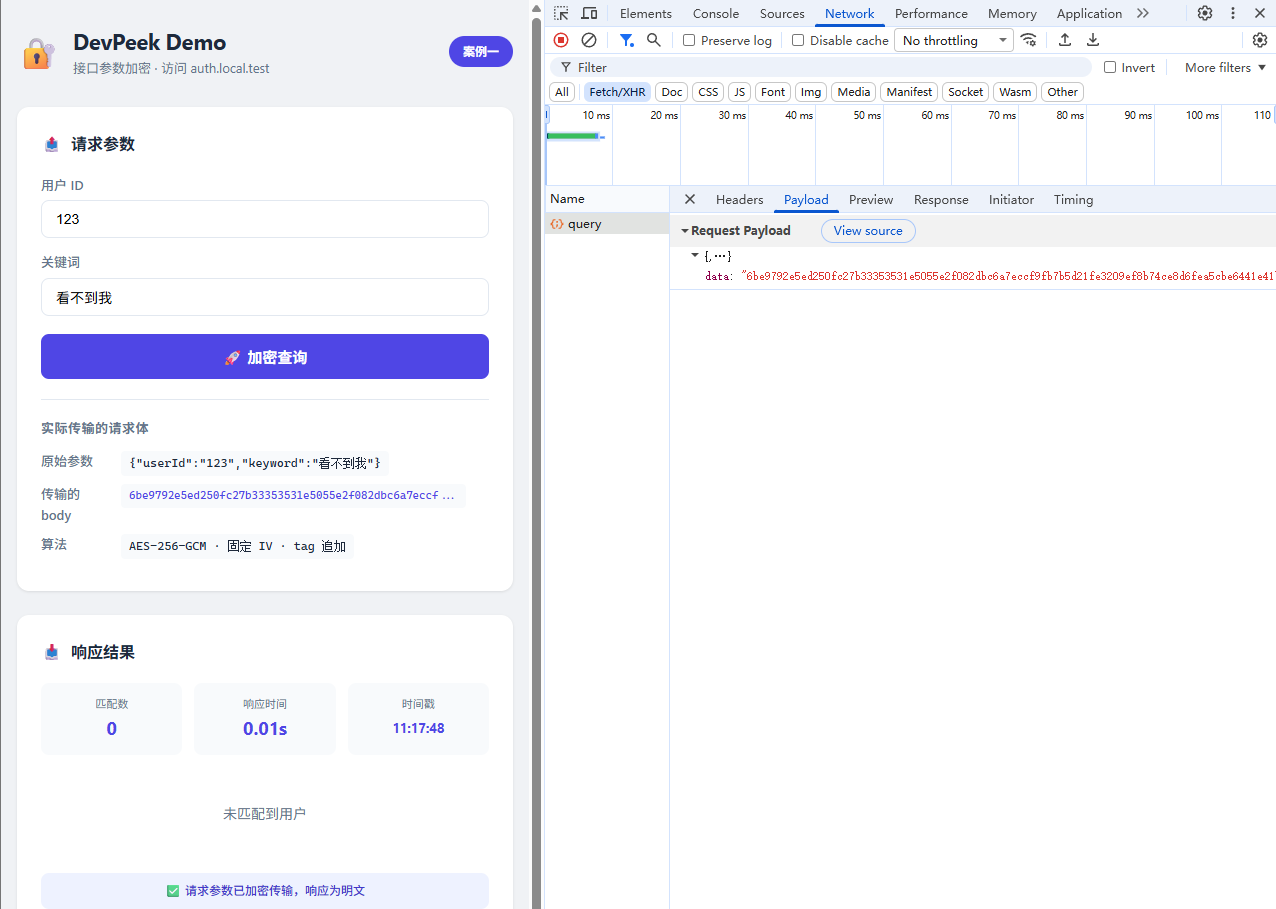
Task: Open the No throttling dropdown
Action: pos(955,40)
